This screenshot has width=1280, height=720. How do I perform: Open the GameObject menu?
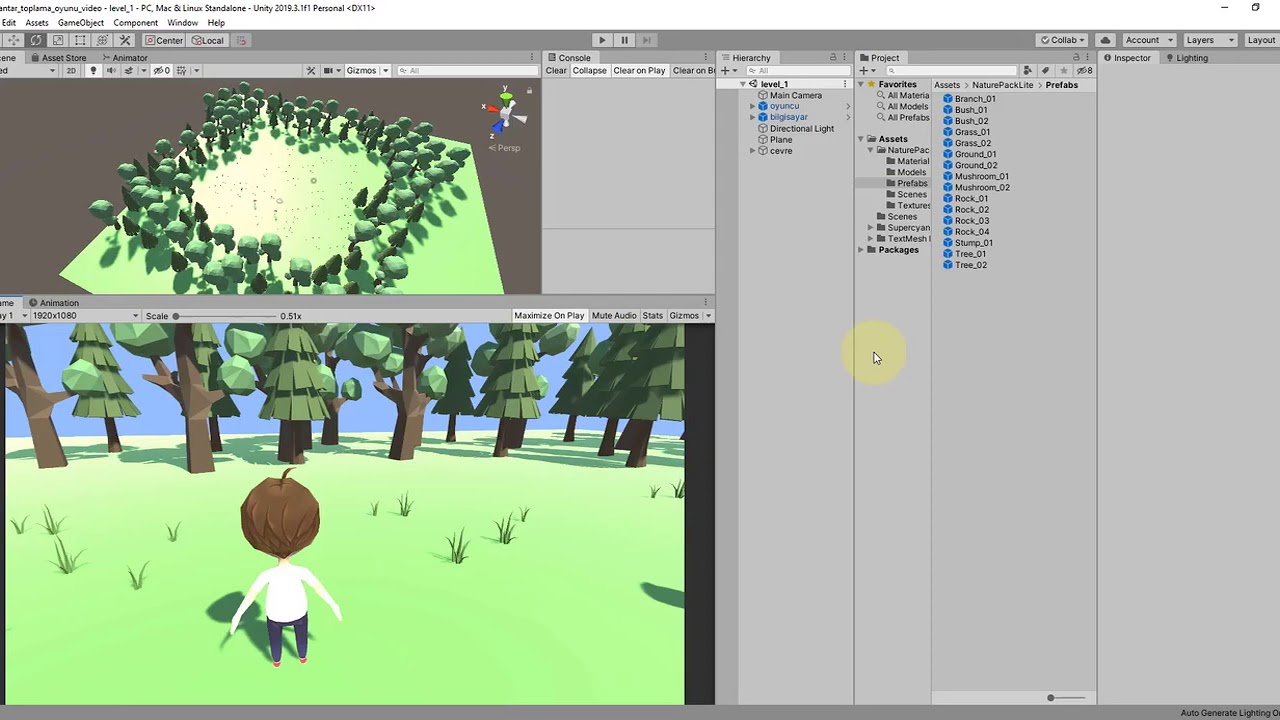click(81, 22)
